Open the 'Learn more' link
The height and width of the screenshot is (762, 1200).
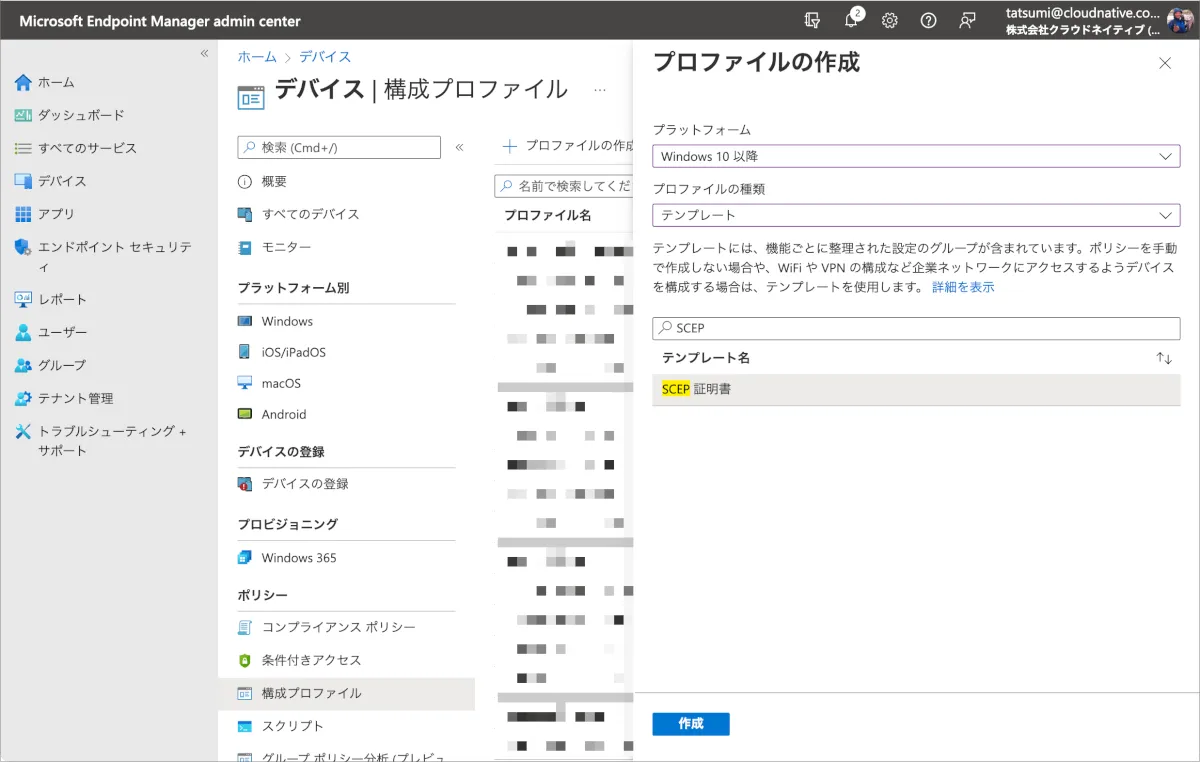(963, 287)
